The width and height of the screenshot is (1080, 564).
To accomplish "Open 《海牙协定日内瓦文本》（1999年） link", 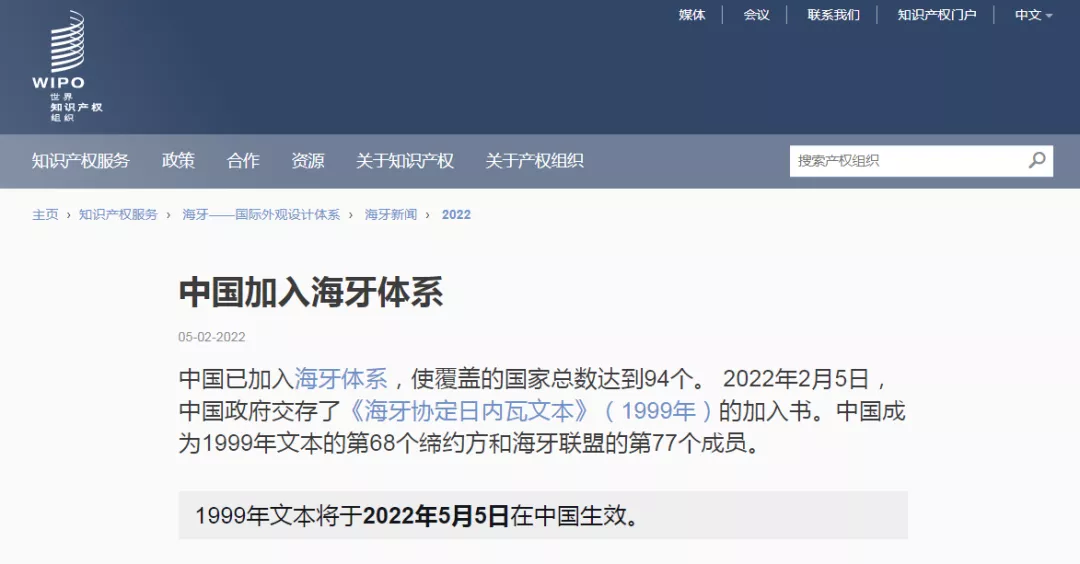I will tap(530, 411).
